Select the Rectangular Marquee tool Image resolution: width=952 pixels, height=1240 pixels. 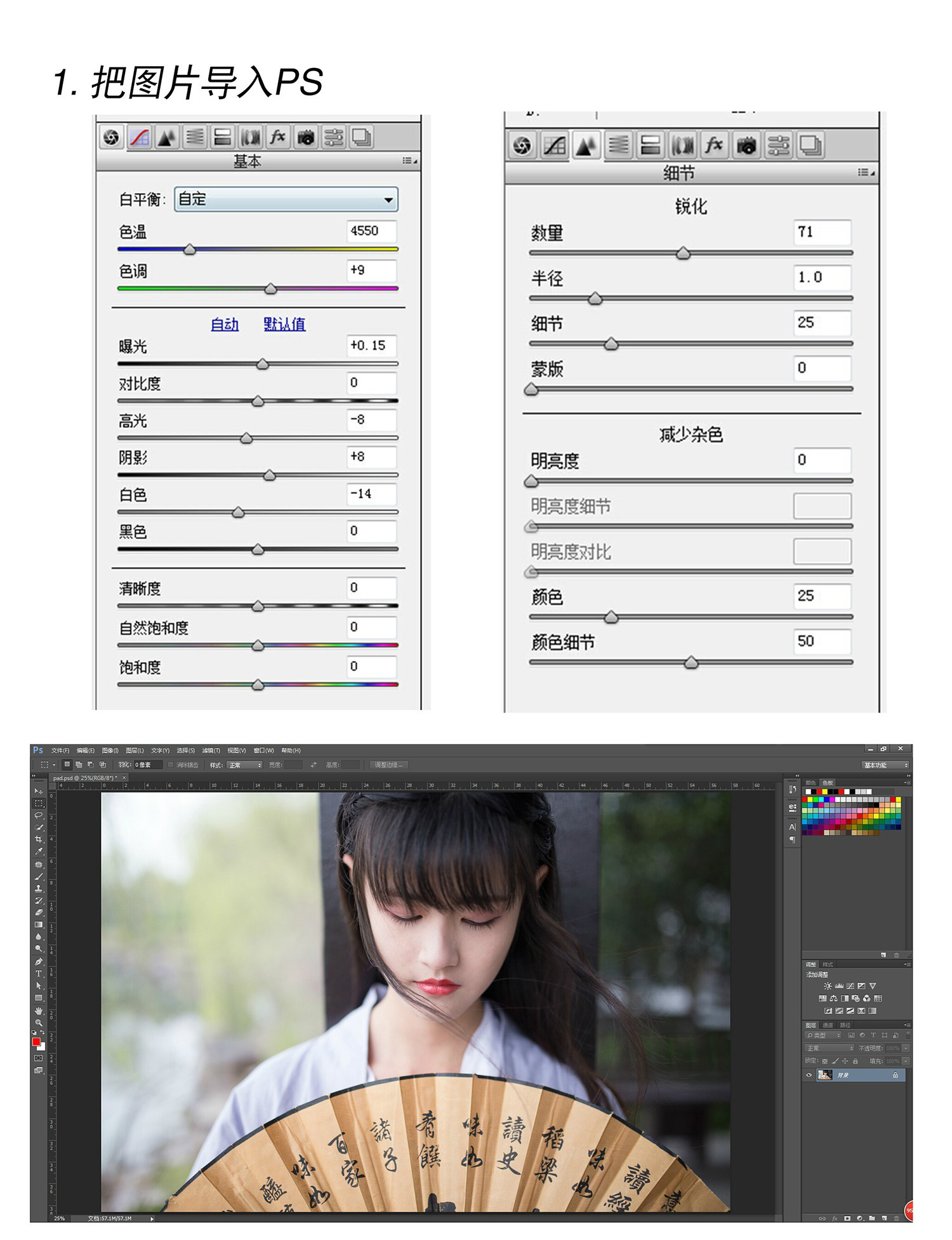pyautogui.click(x=39, y=803)
